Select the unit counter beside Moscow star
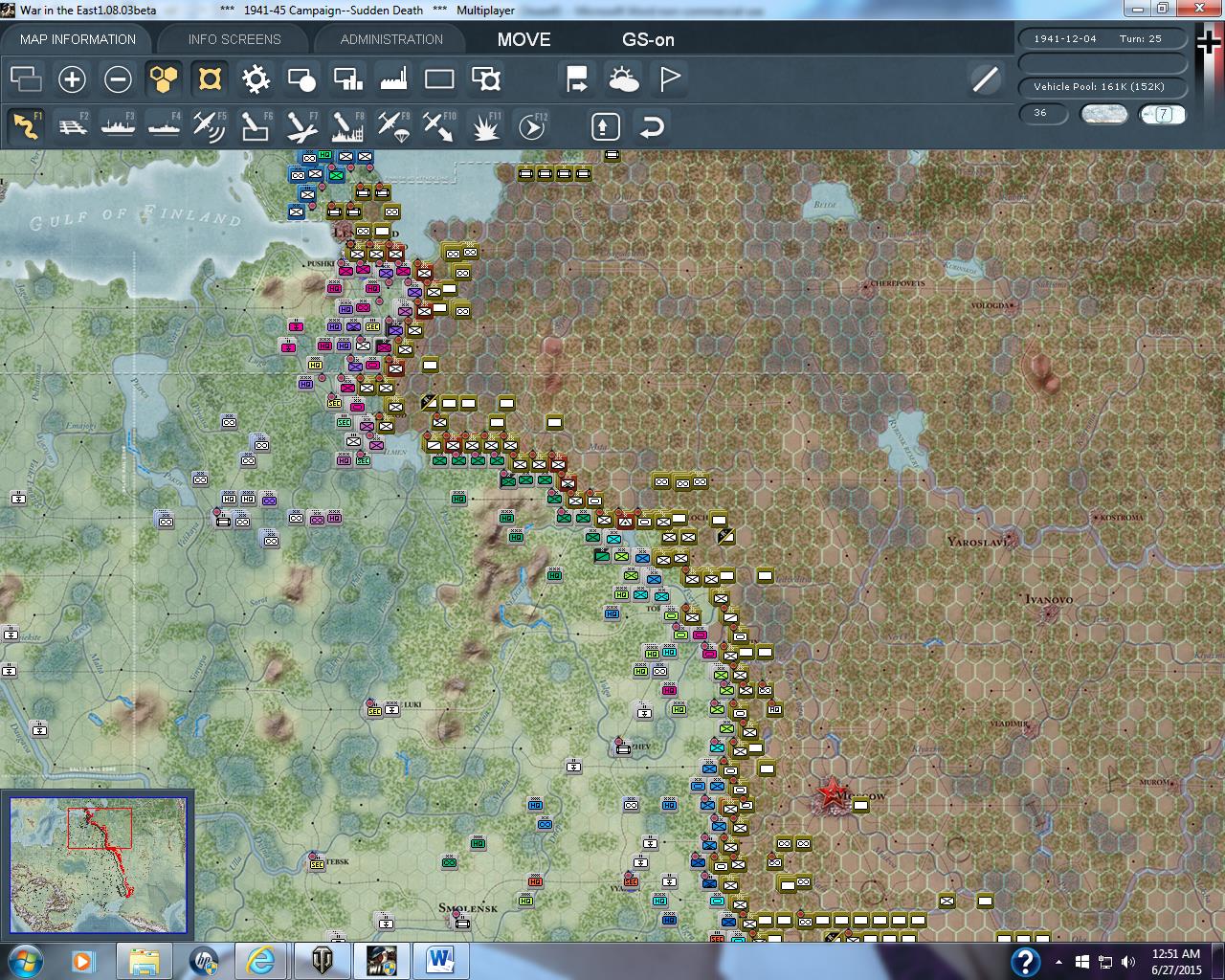The height and width of the screenshot is (980, 1225). click(860, 805)
